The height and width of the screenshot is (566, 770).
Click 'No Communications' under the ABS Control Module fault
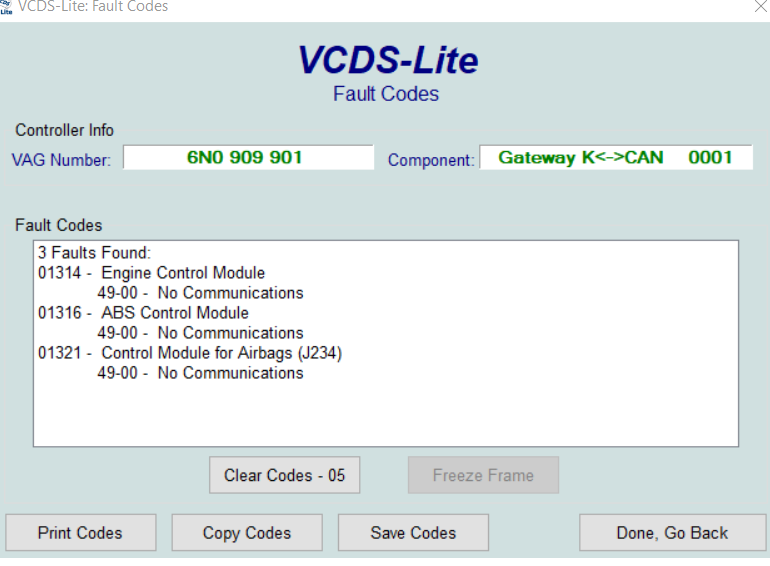tap(230, 333)
